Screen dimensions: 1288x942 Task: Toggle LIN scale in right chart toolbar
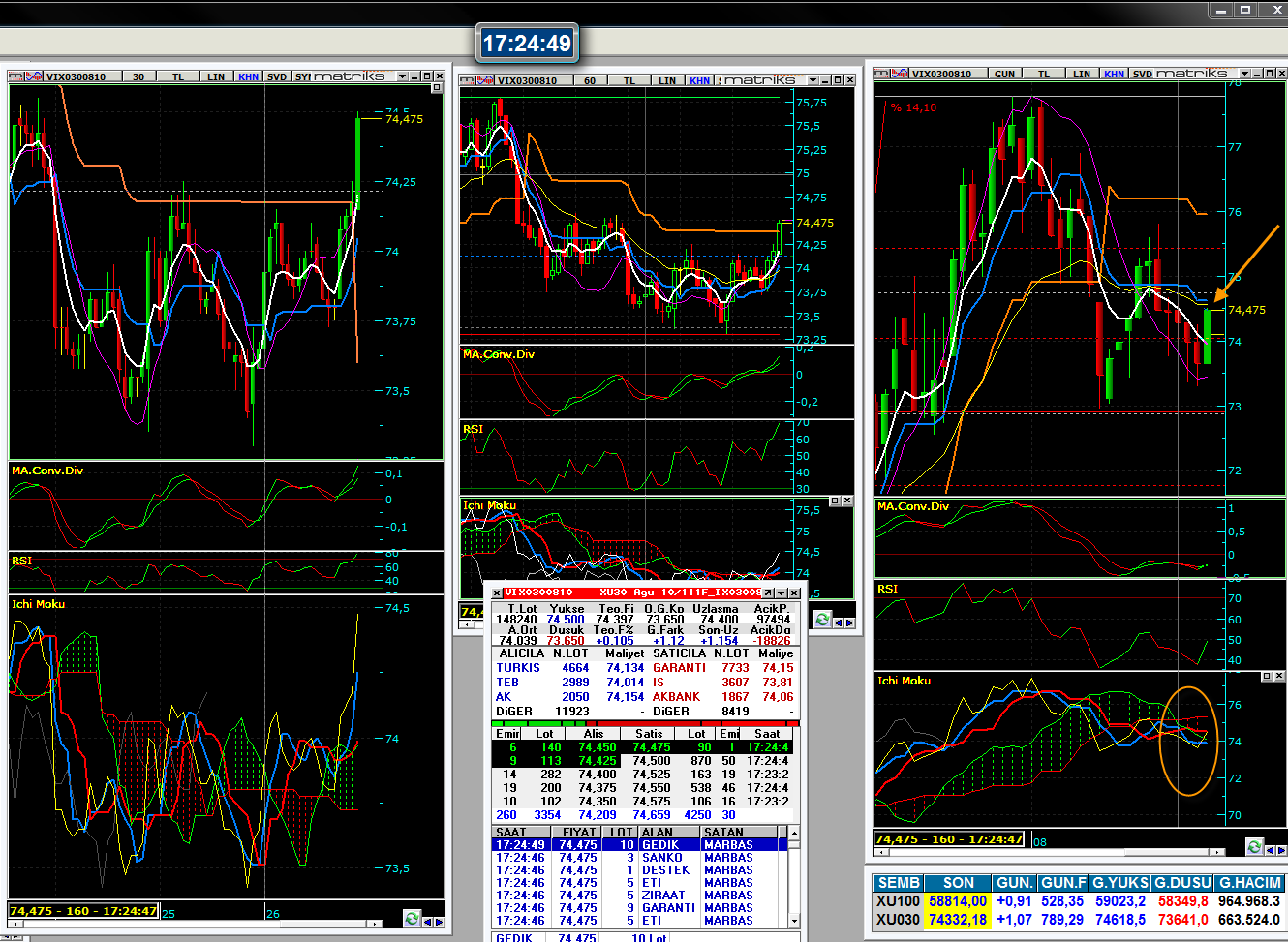pyautogui.click(x=1082, y=74)
